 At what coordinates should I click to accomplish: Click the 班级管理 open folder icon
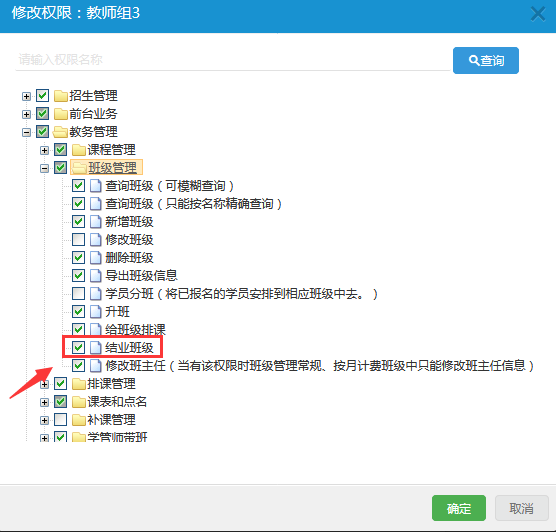point(79,168)
